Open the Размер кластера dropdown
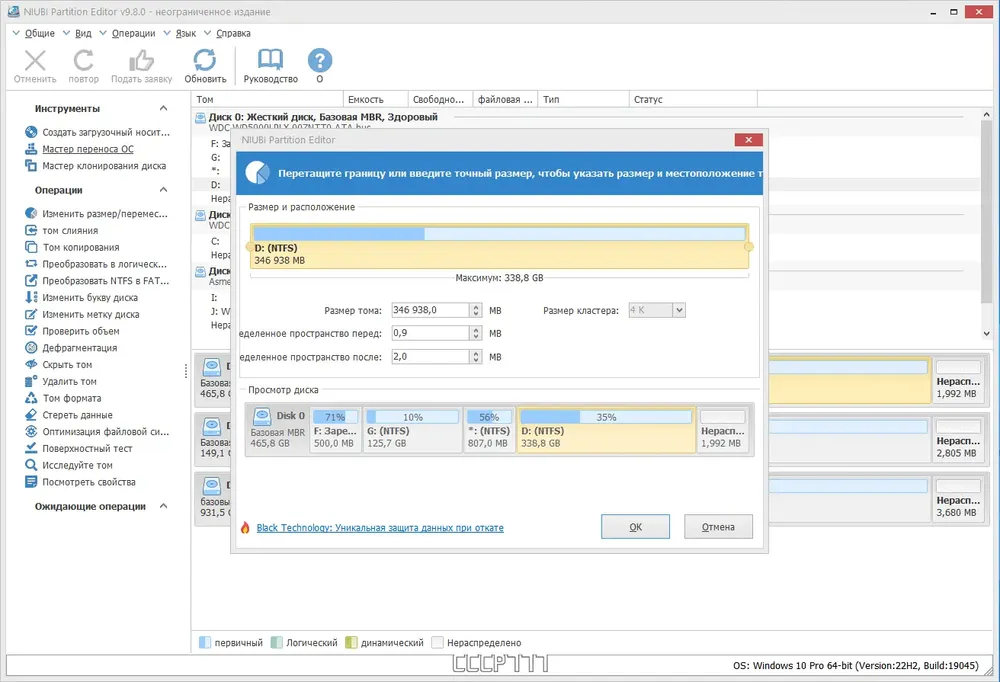Image resolution: width=1000 pixels, height=682 pixels. point(679,310)
